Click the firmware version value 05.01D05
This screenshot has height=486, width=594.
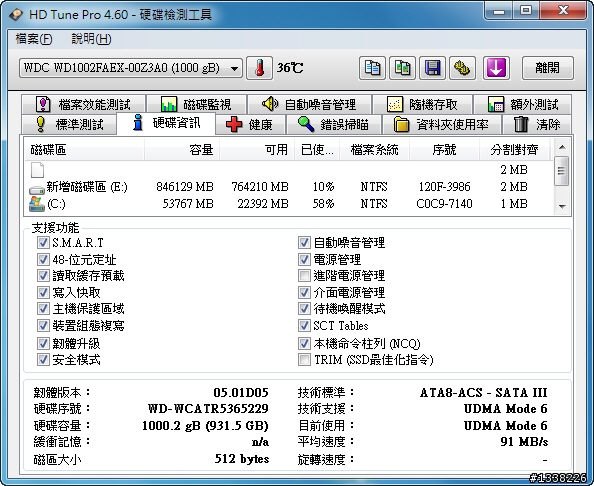[x=241, y=392]
